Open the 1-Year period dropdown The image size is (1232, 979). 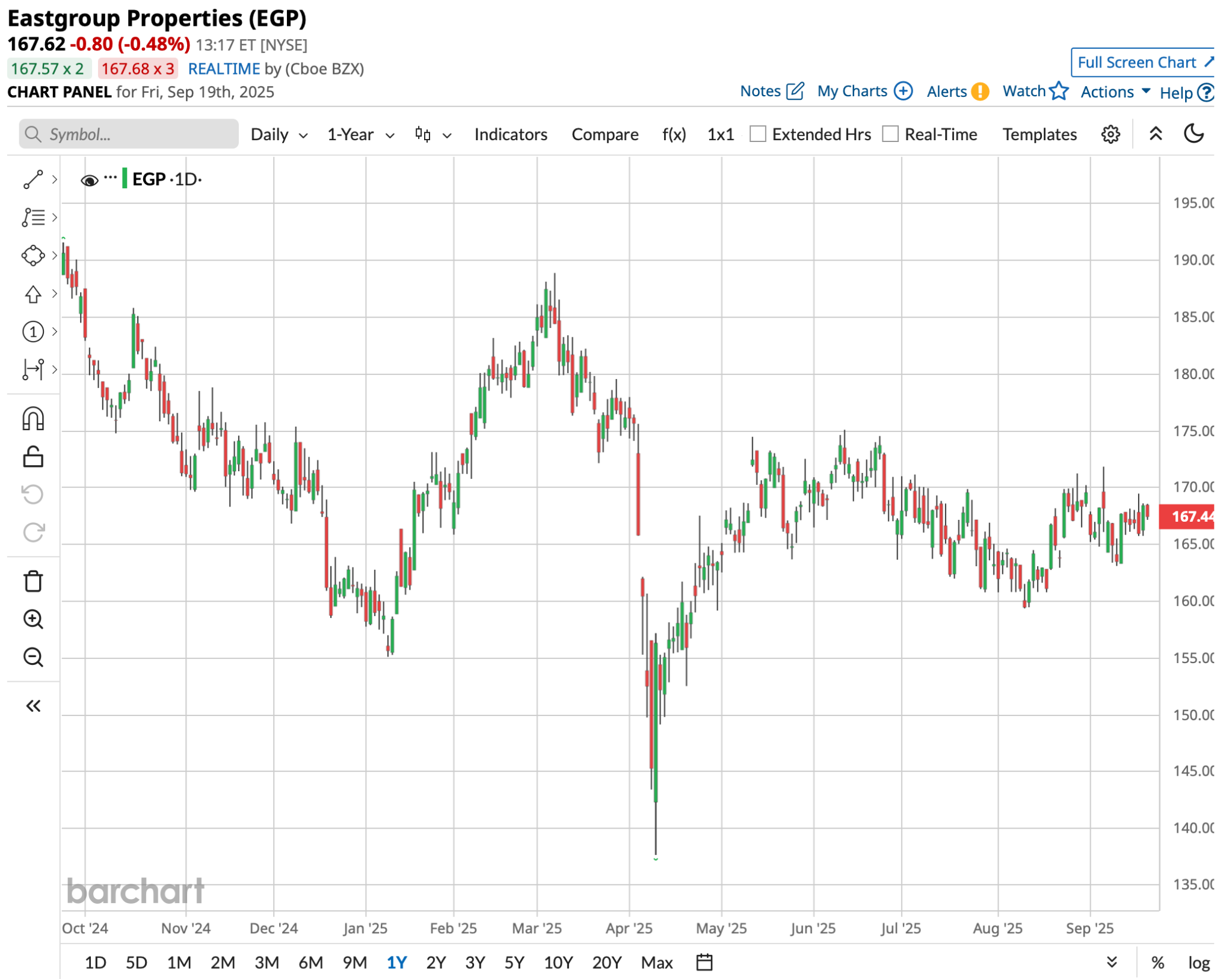(361, 134)
